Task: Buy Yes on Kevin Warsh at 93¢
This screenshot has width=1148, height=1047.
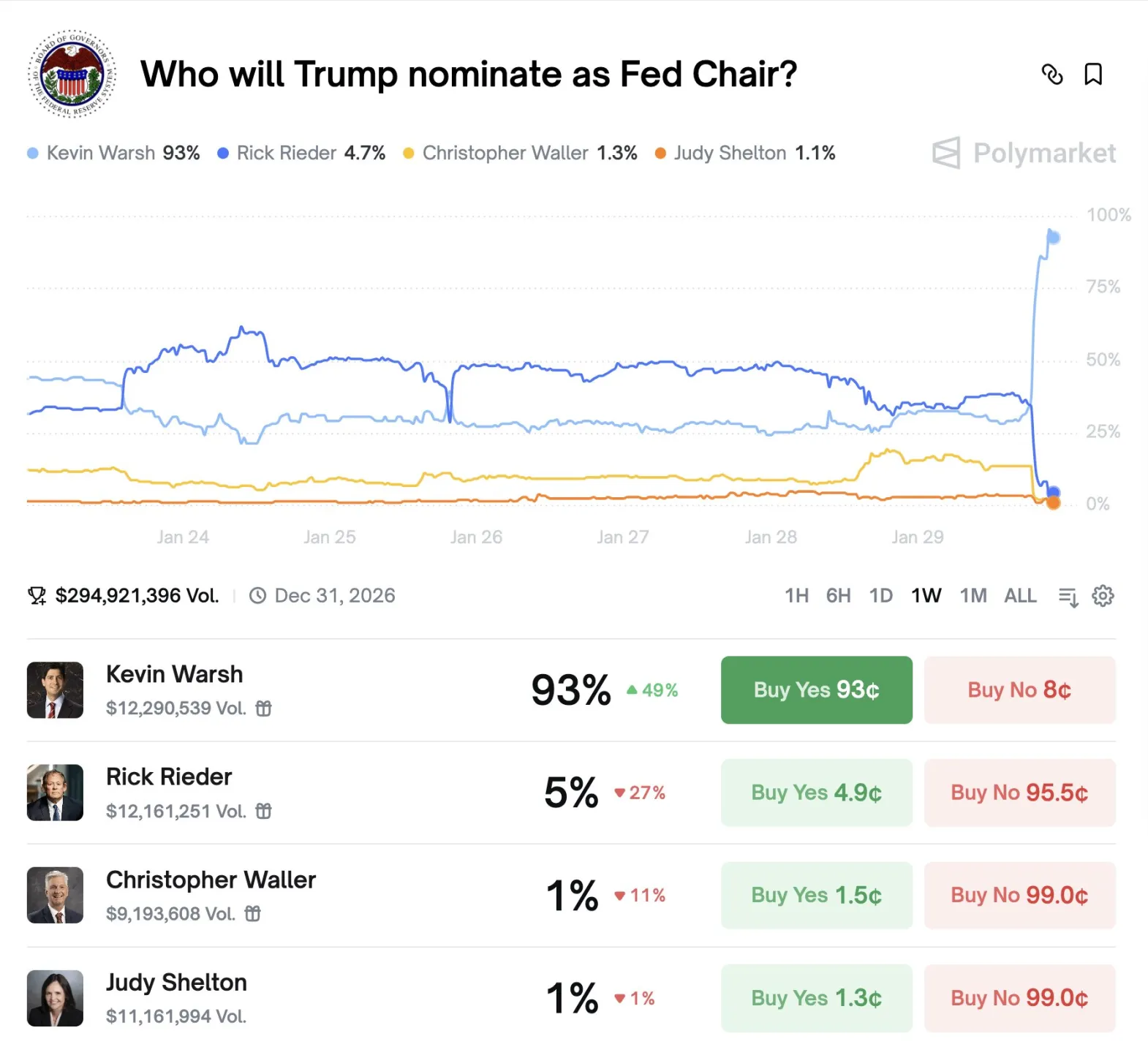Action: point(816,689)
